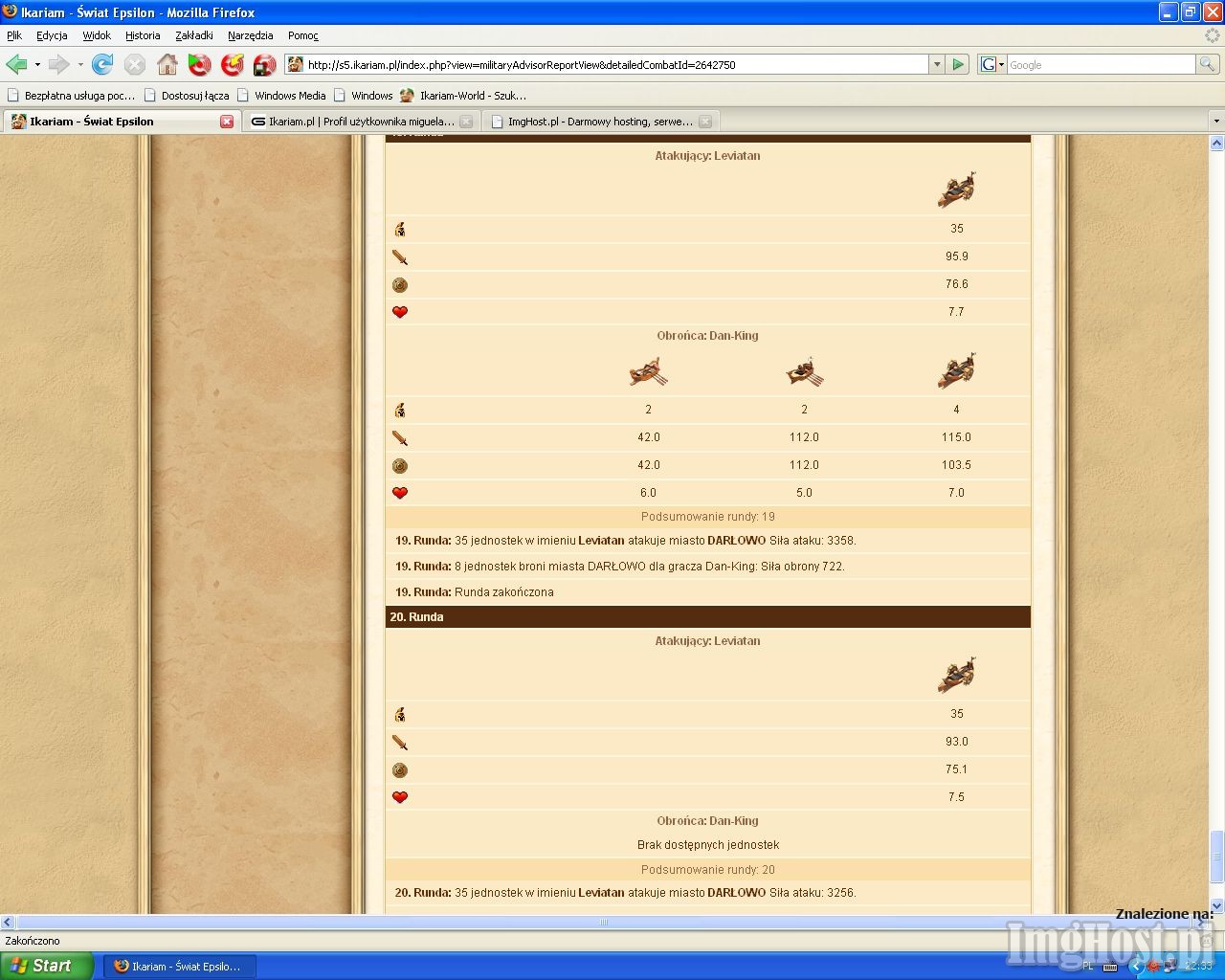Click the 'Brak dostępnych jednostek' text

pyautogui.click(x=708, y=845)
